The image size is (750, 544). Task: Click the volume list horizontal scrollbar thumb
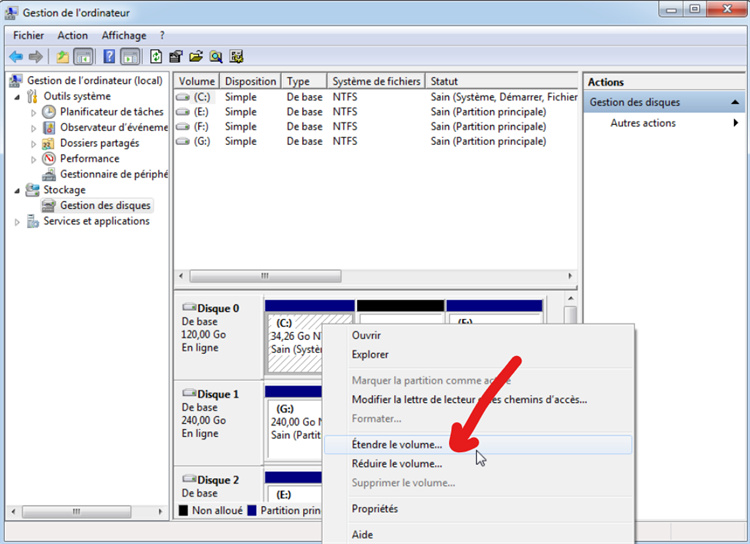coord(265,276)
